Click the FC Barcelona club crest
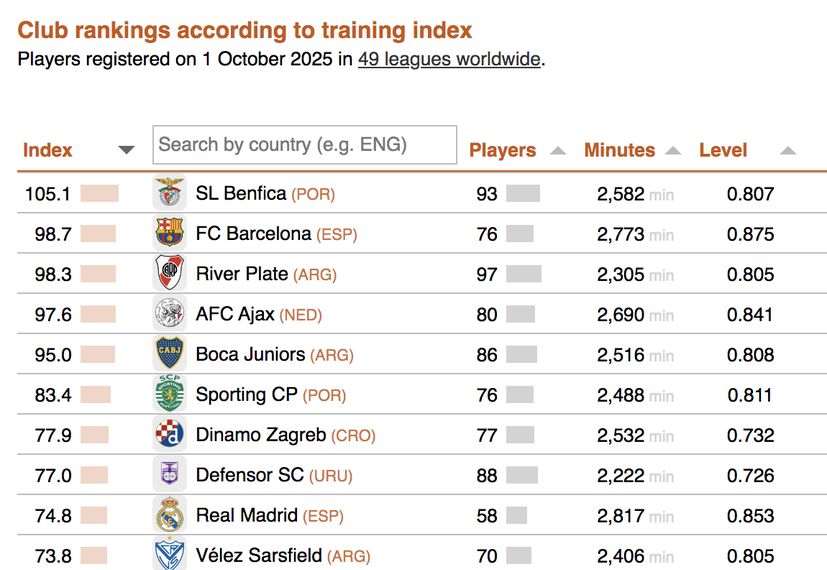827x570 pixels. [170, 234]
